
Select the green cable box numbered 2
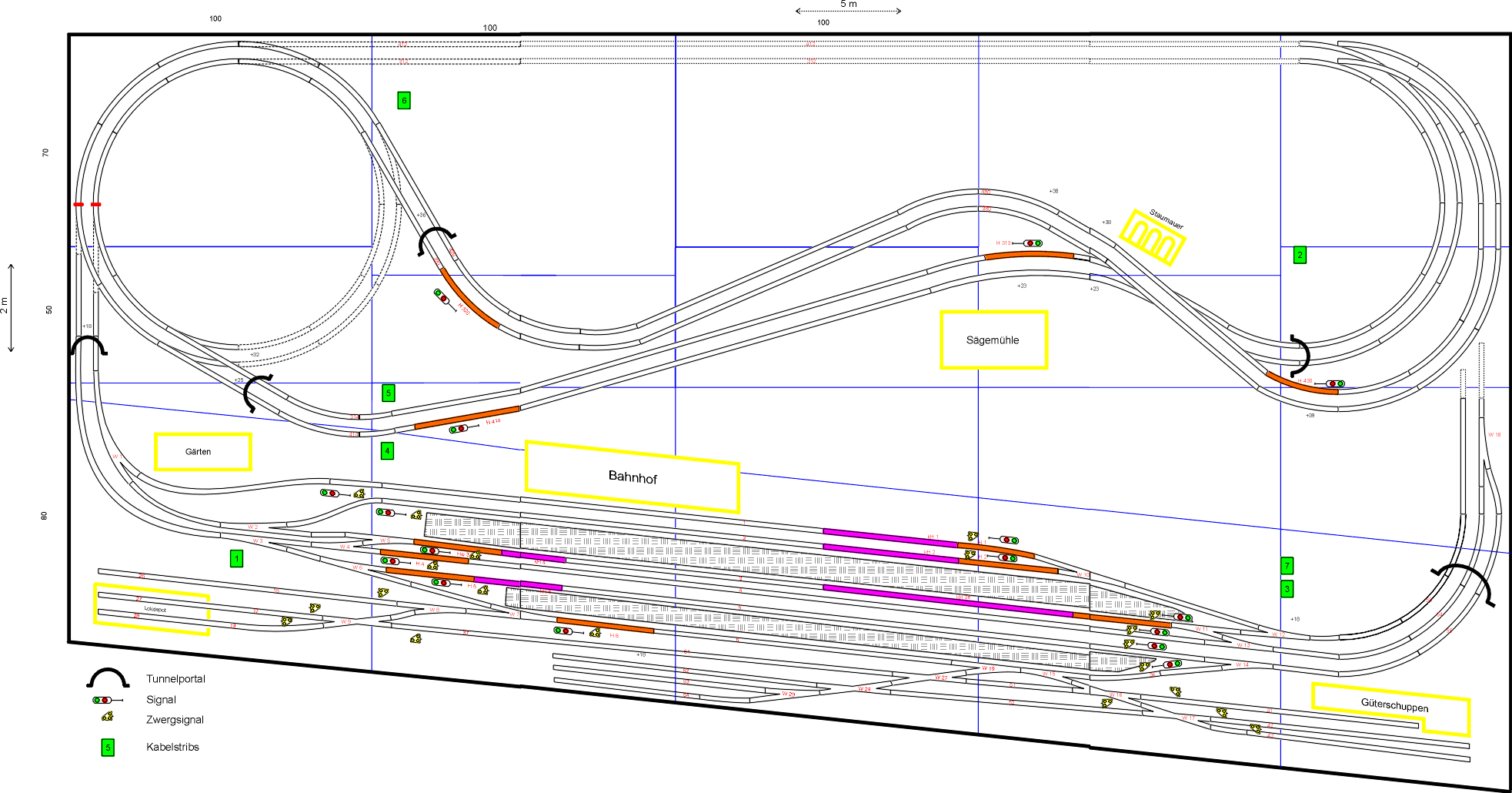tap(1300, 255)
